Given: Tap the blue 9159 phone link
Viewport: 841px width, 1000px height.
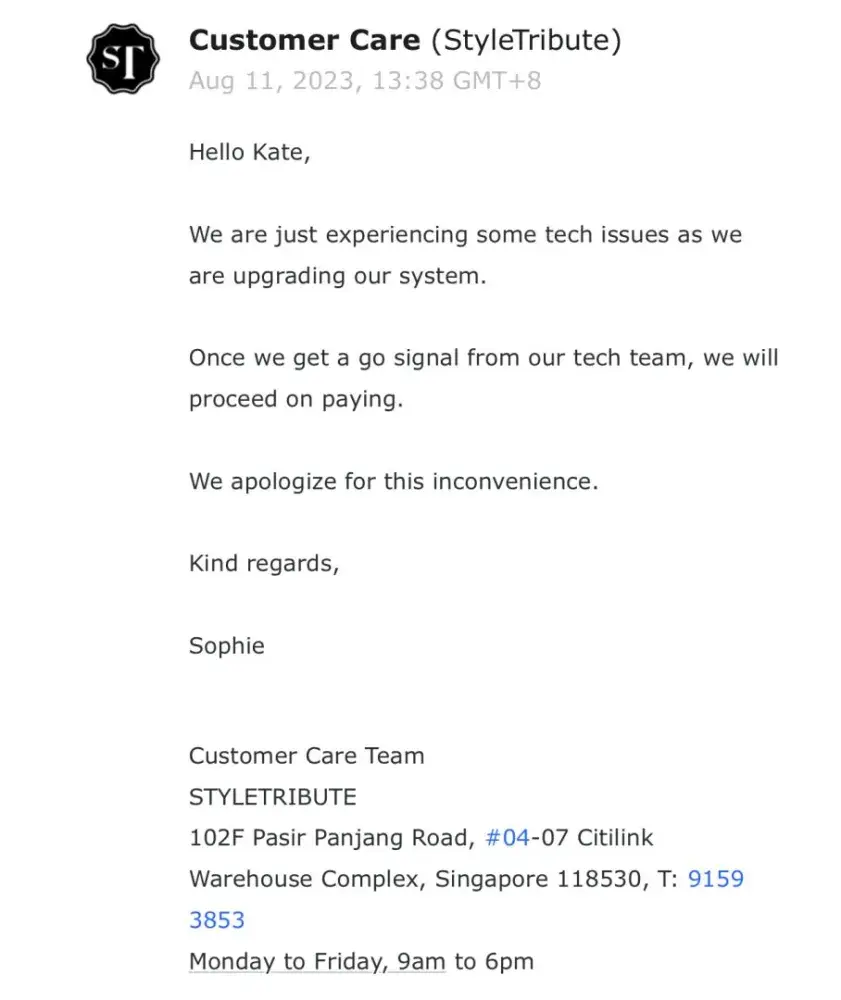Looking at the screenshot, I should click(716, 879).
